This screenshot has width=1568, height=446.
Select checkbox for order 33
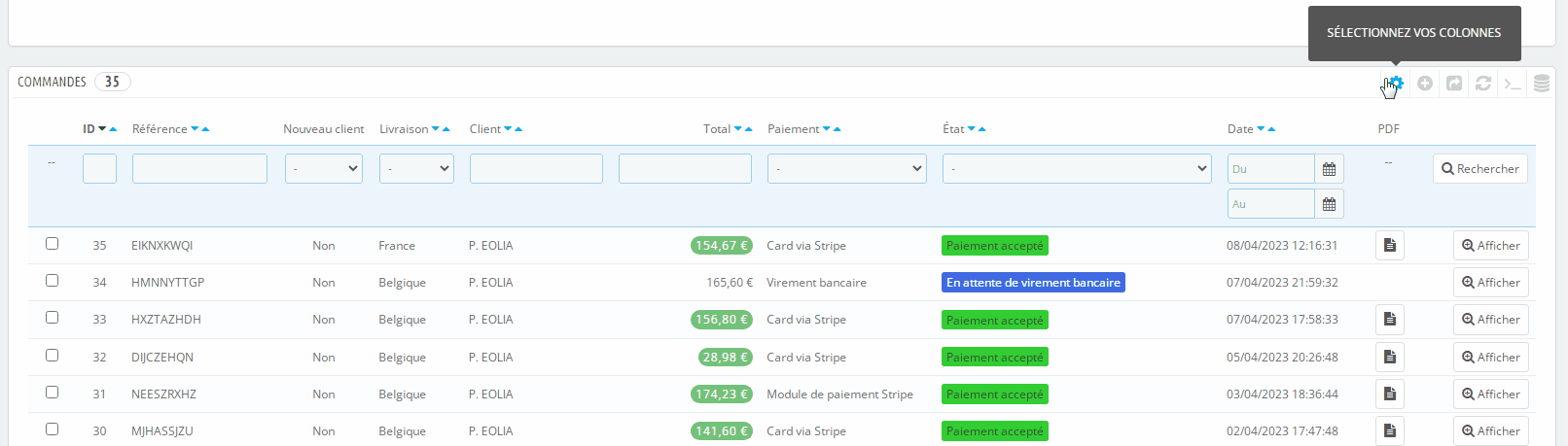pyautogui.click(x=53, y=318)
